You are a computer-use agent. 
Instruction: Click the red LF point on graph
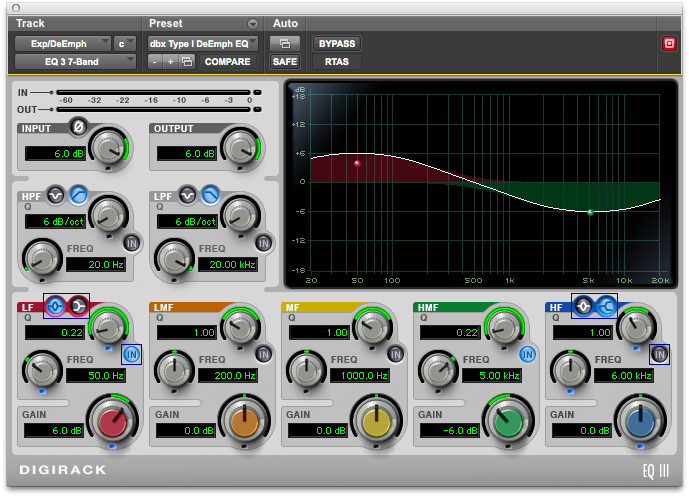click(x=357, y=163)
